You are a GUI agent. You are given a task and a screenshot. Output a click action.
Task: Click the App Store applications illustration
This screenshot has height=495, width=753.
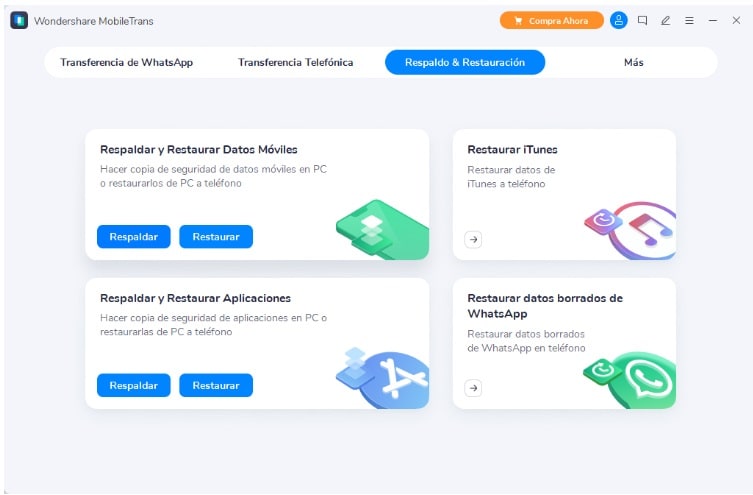383,378
